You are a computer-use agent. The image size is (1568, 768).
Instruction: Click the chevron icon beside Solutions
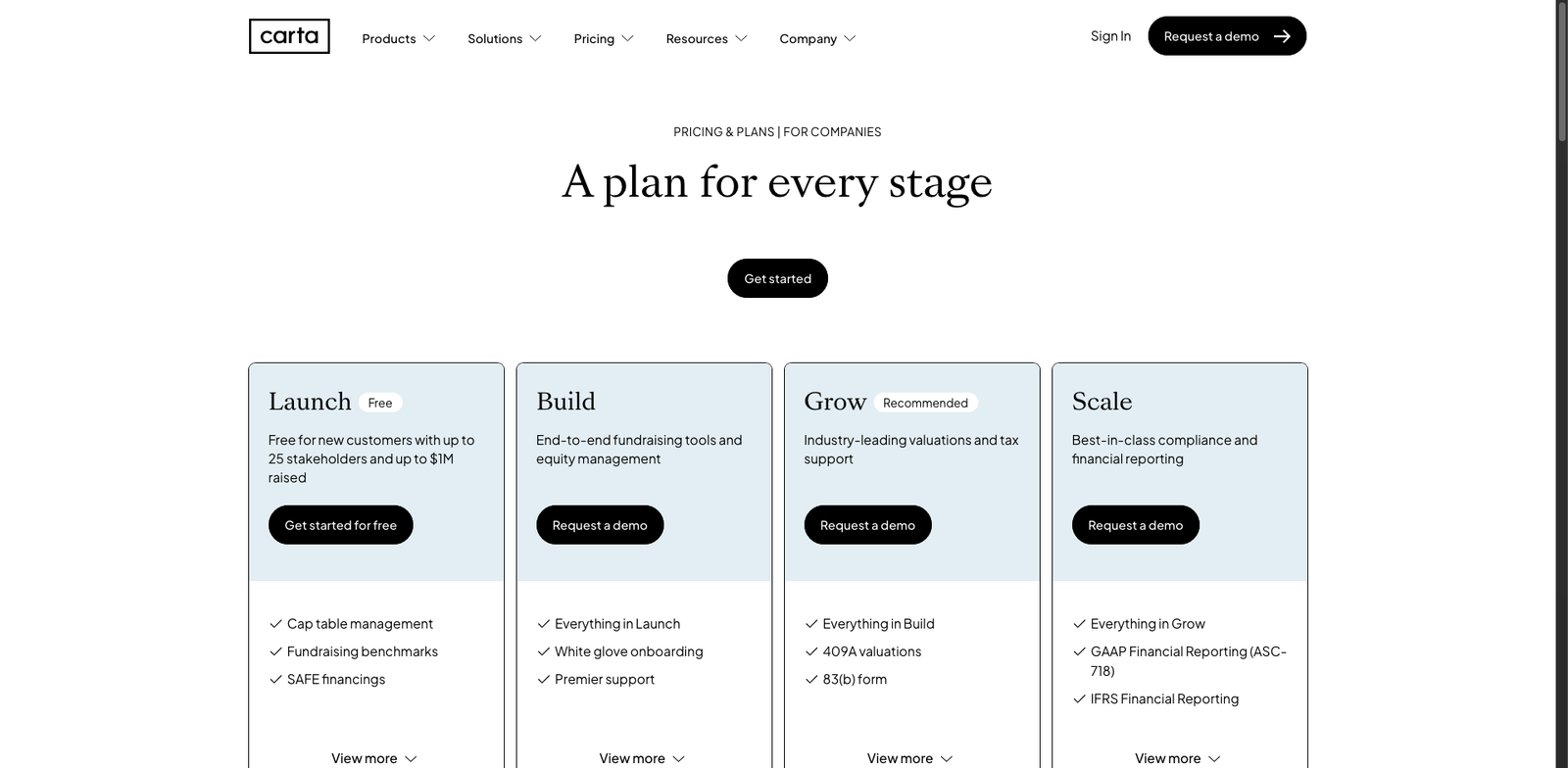tap(535, 38)
